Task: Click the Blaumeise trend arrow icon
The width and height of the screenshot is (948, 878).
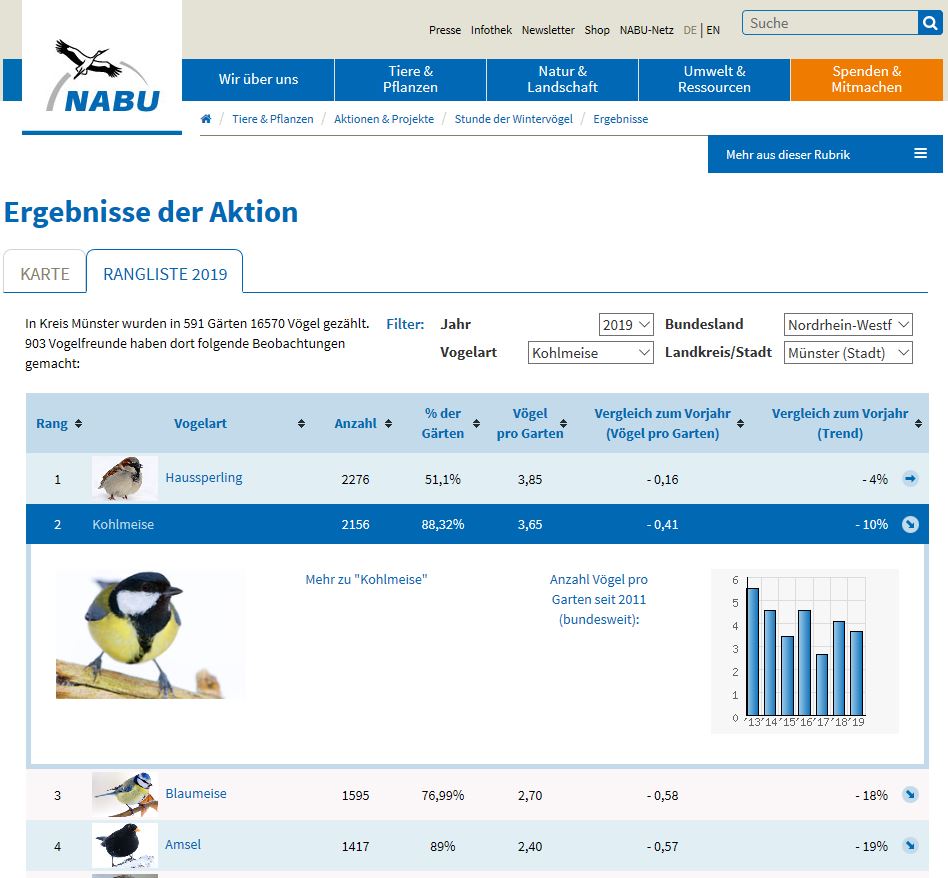Action: point(910,795)
